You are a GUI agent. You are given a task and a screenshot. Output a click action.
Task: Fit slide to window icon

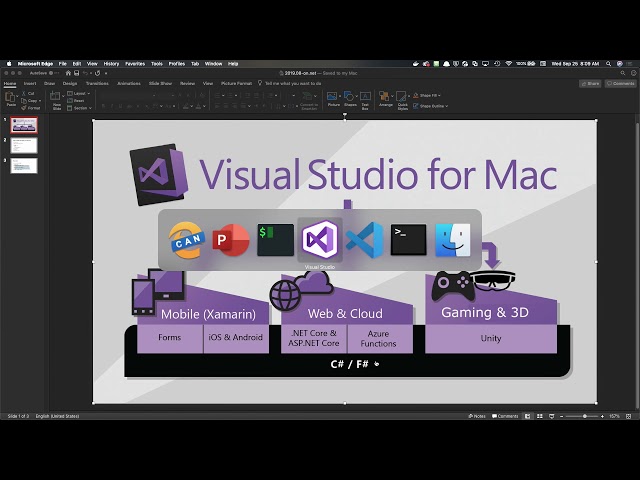[628, 416]
